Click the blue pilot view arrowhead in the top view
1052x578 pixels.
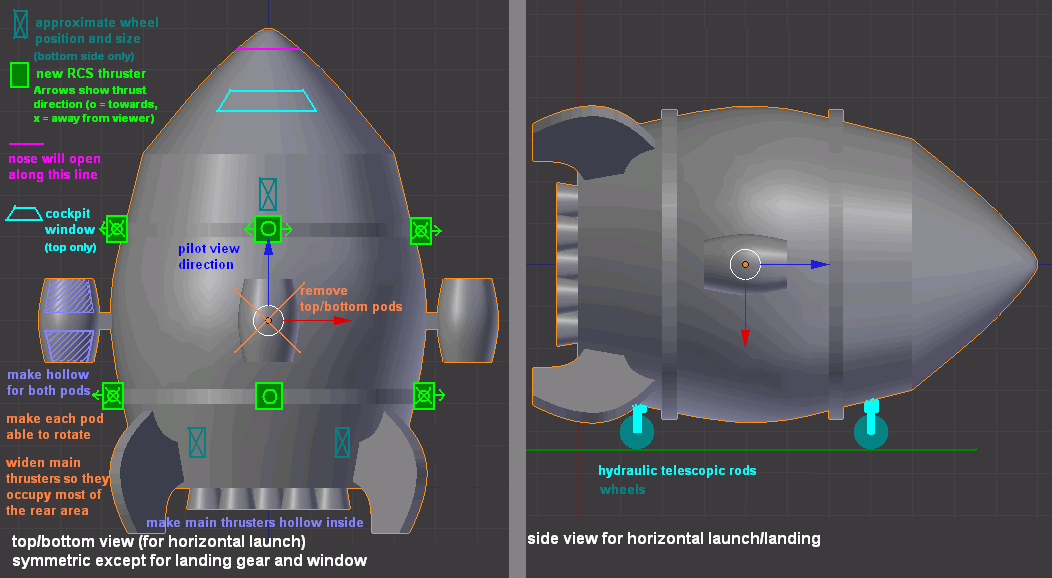268,247
